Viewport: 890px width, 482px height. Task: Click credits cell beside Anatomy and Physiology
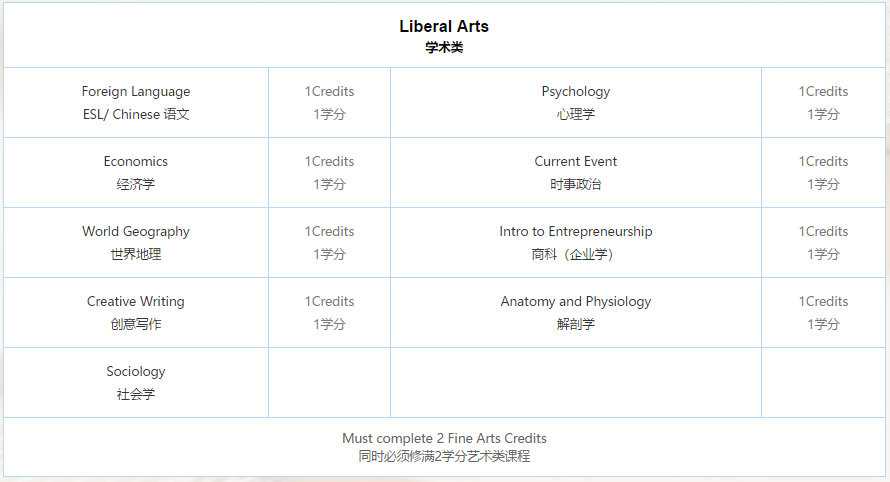coord(823,312)
